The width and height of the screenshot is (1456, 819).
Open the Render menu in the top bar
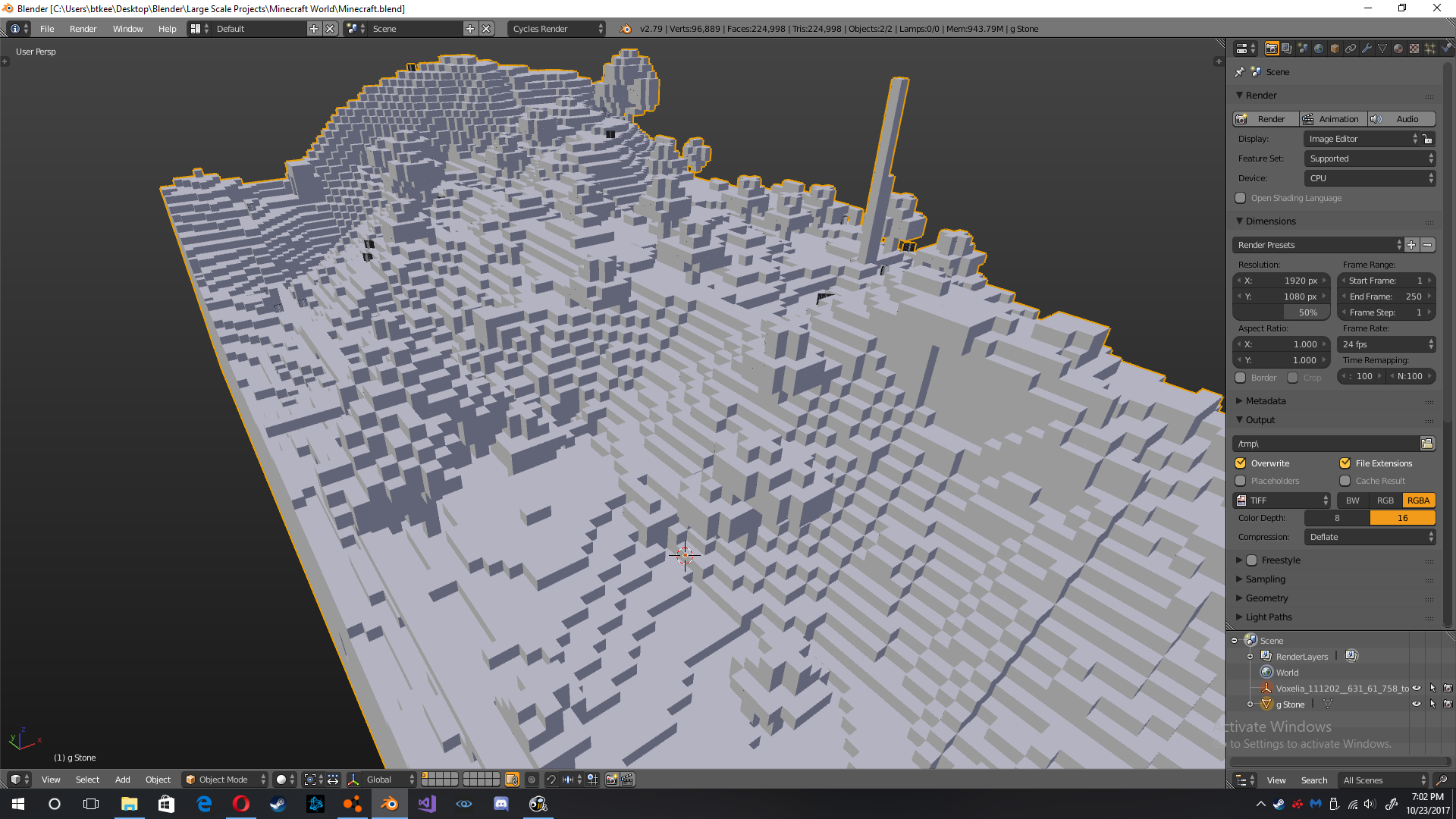pos(83,29)
